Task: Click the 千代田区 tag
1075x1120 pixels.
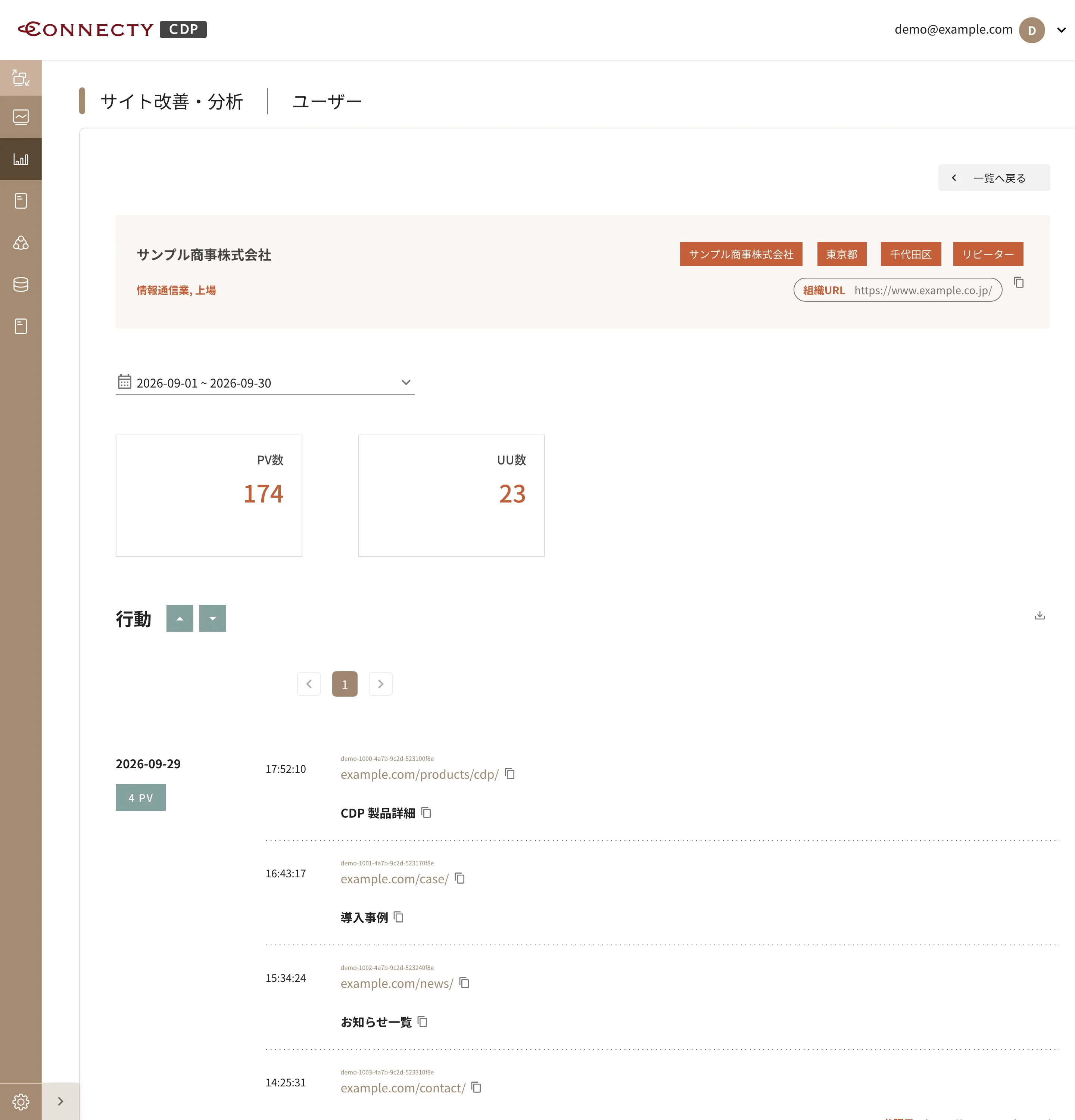Action: pyautogui.click(x=910, y=254)
